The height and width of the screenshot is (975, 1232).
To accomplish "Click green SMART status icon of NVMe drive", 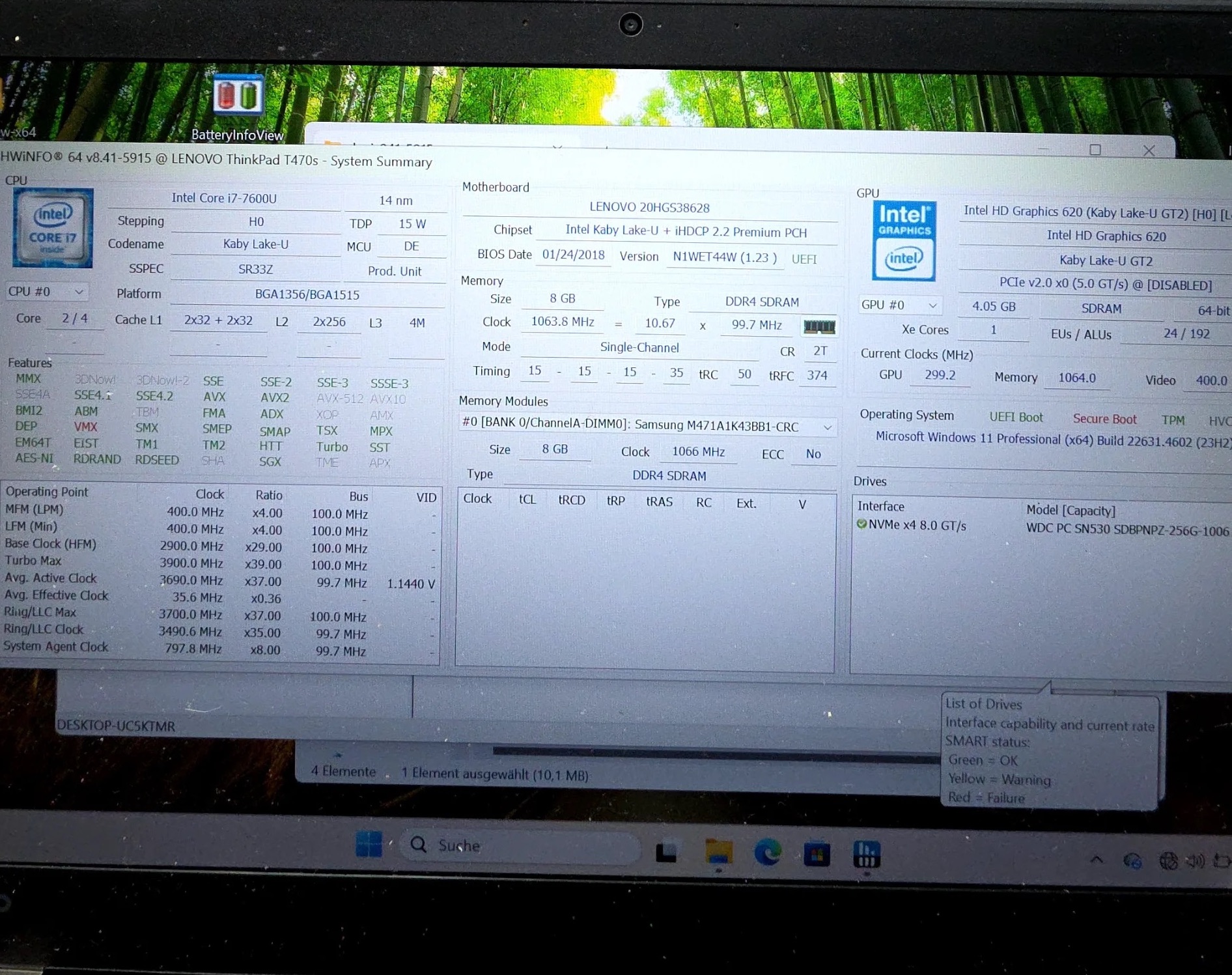I will tap(861, 524).
